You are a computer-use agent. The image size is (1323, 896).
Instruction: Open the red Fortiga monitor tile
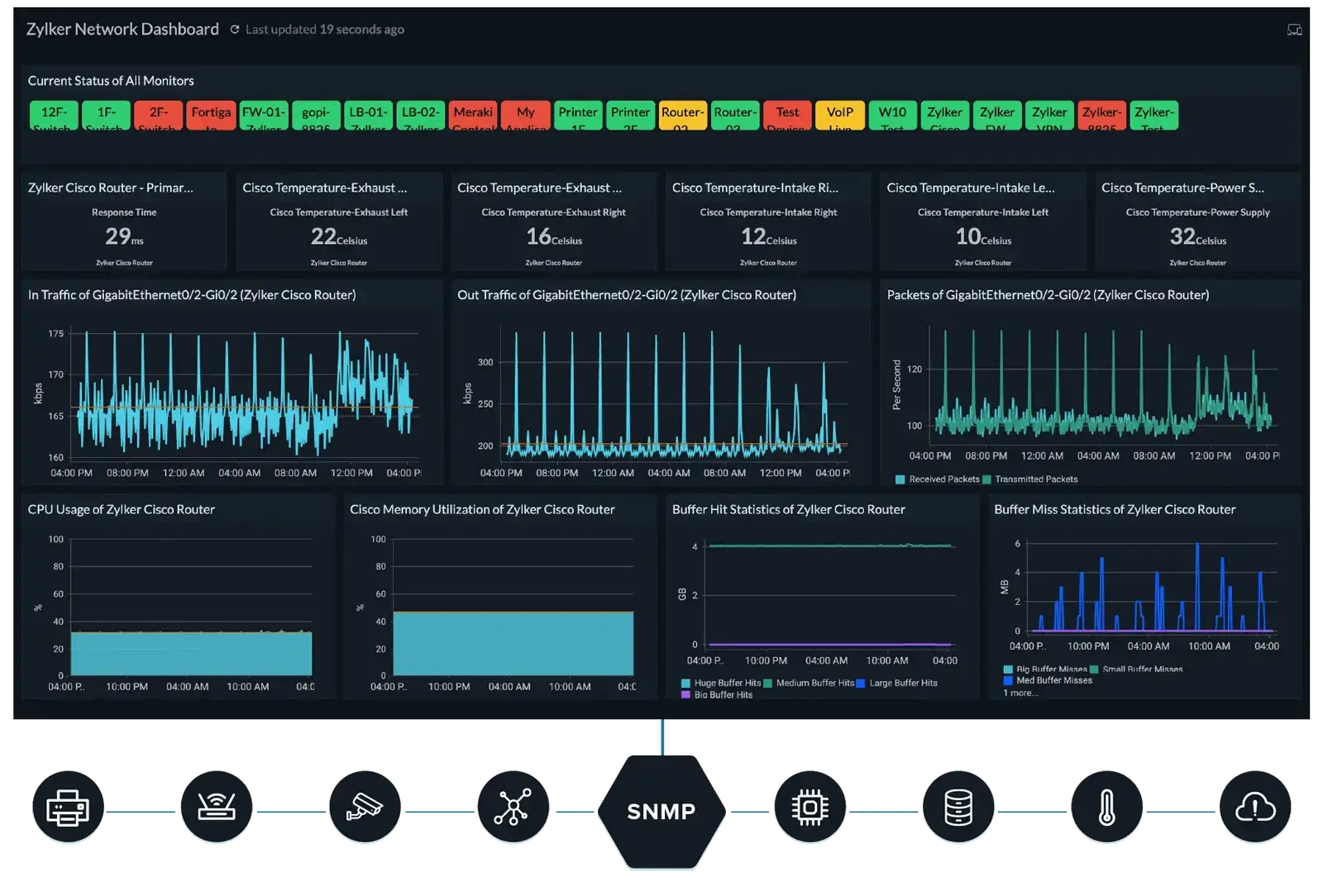(x=212, y=116)
